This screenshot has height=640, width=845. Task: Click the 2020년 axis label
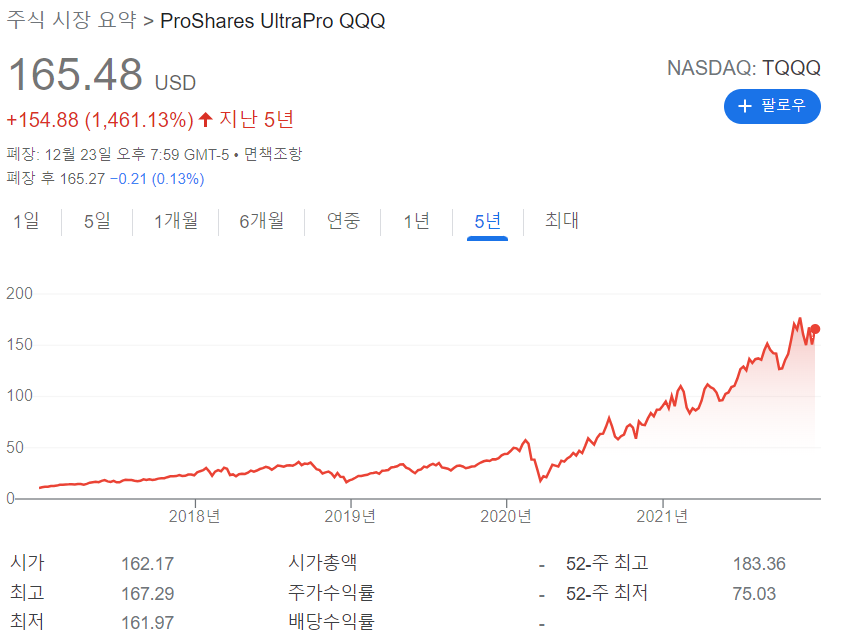click(506, 516)
